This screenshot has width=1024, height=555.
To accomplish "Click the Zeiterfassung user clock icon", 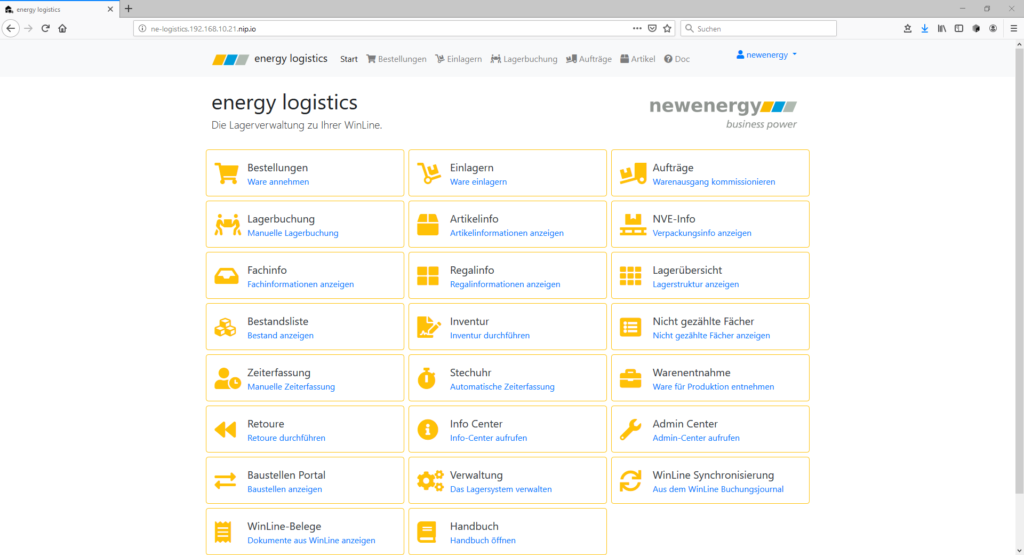I will click(x=227, y=378).
